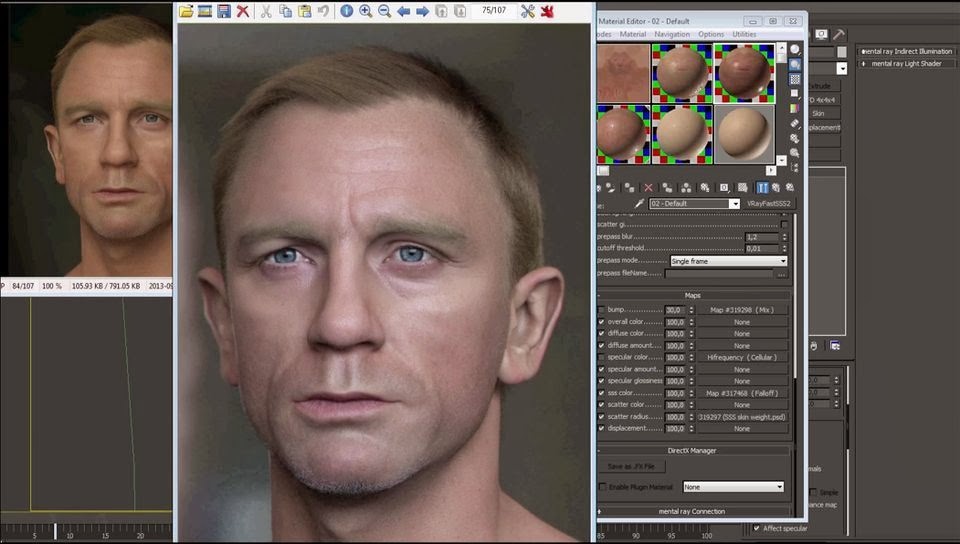Collapse the Maps rollout header
The width and height of the screenshot is (960, 544).
(x=693, y=296)
